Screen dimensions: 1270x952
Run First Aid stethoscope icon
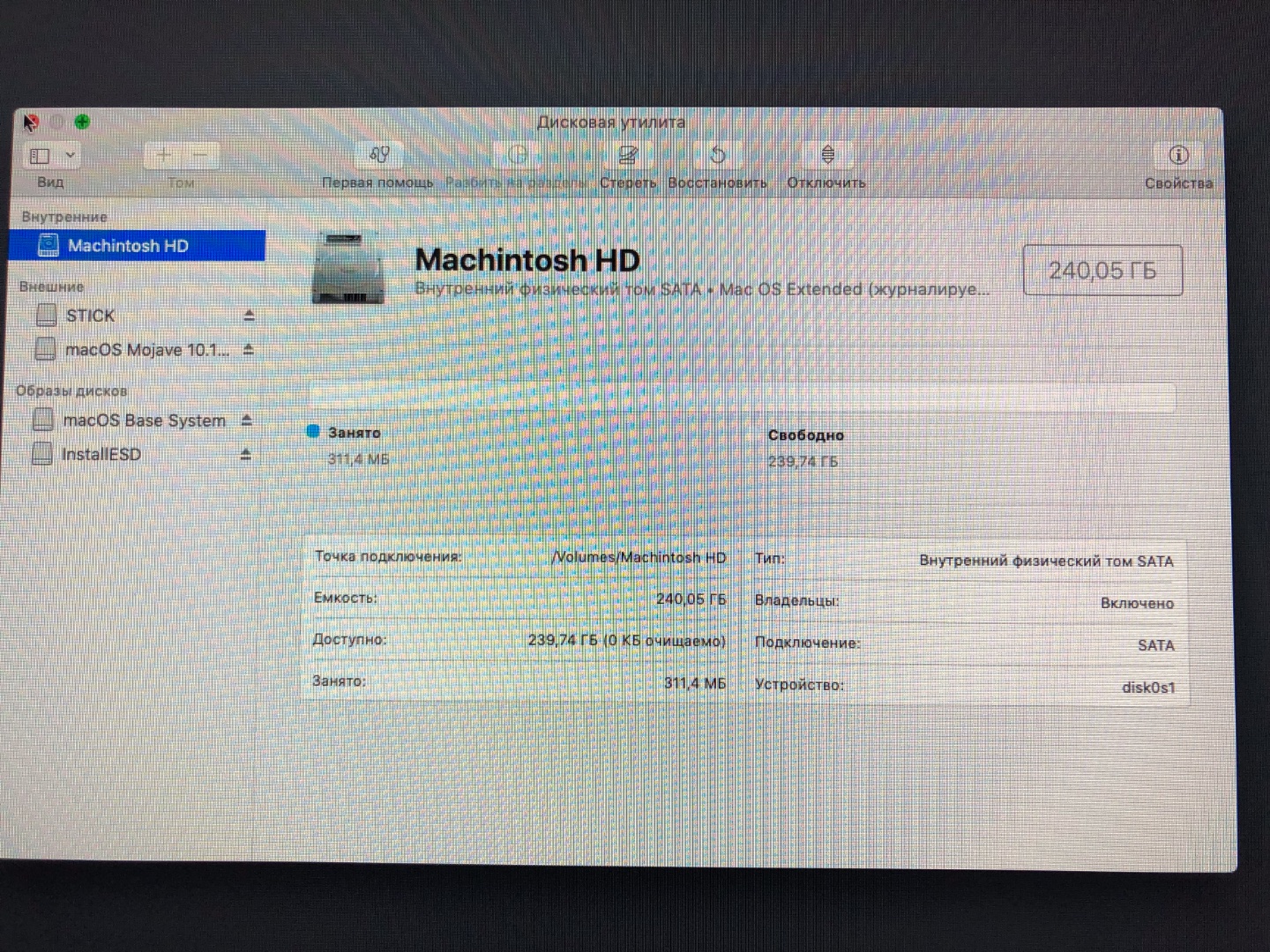point(379,155)
